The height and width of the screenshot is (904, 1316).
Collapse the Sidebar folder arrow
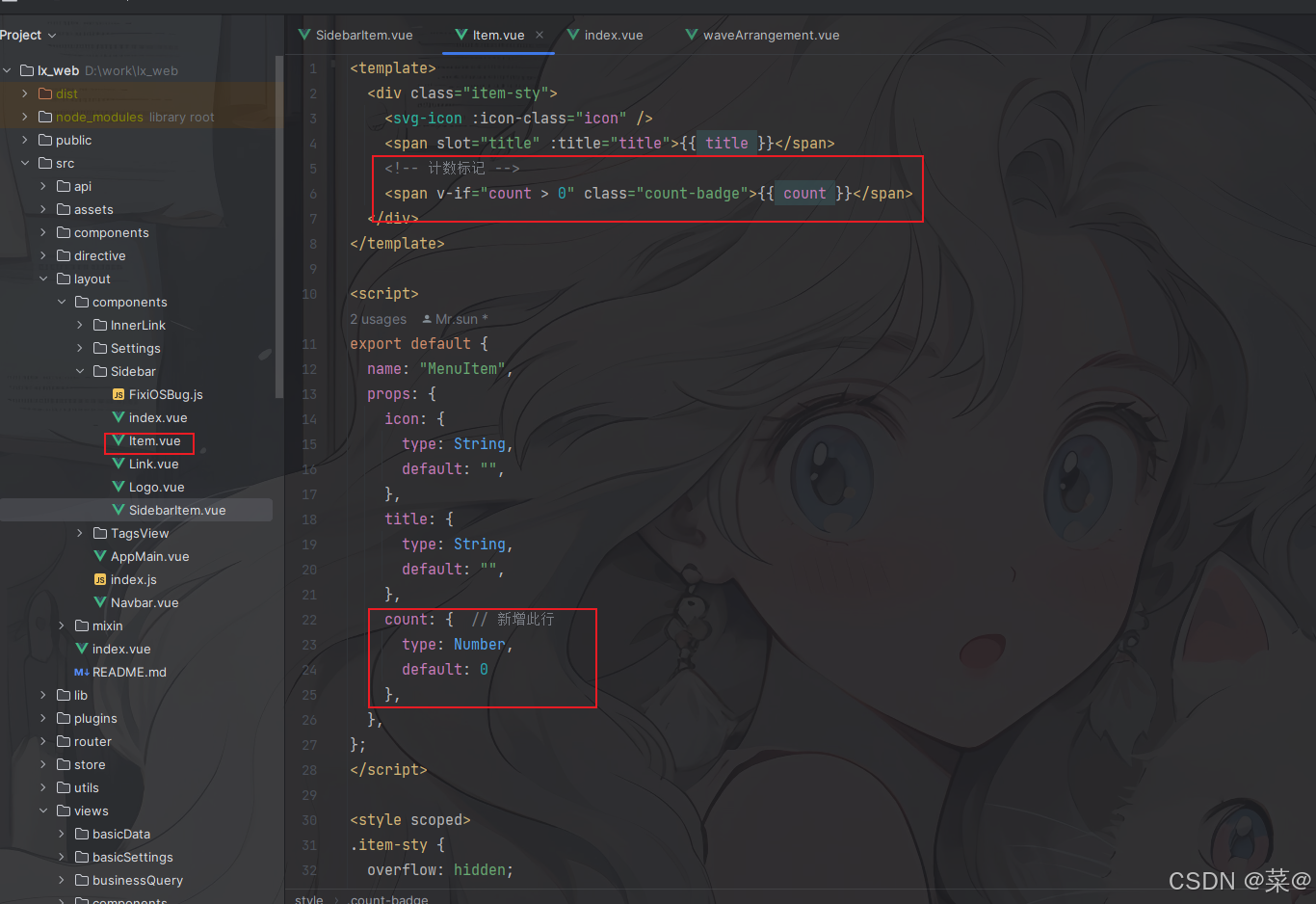80,371
